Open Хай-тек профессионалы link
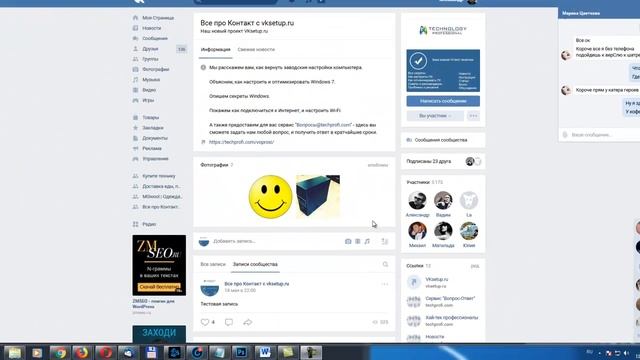 coord(451,318)
